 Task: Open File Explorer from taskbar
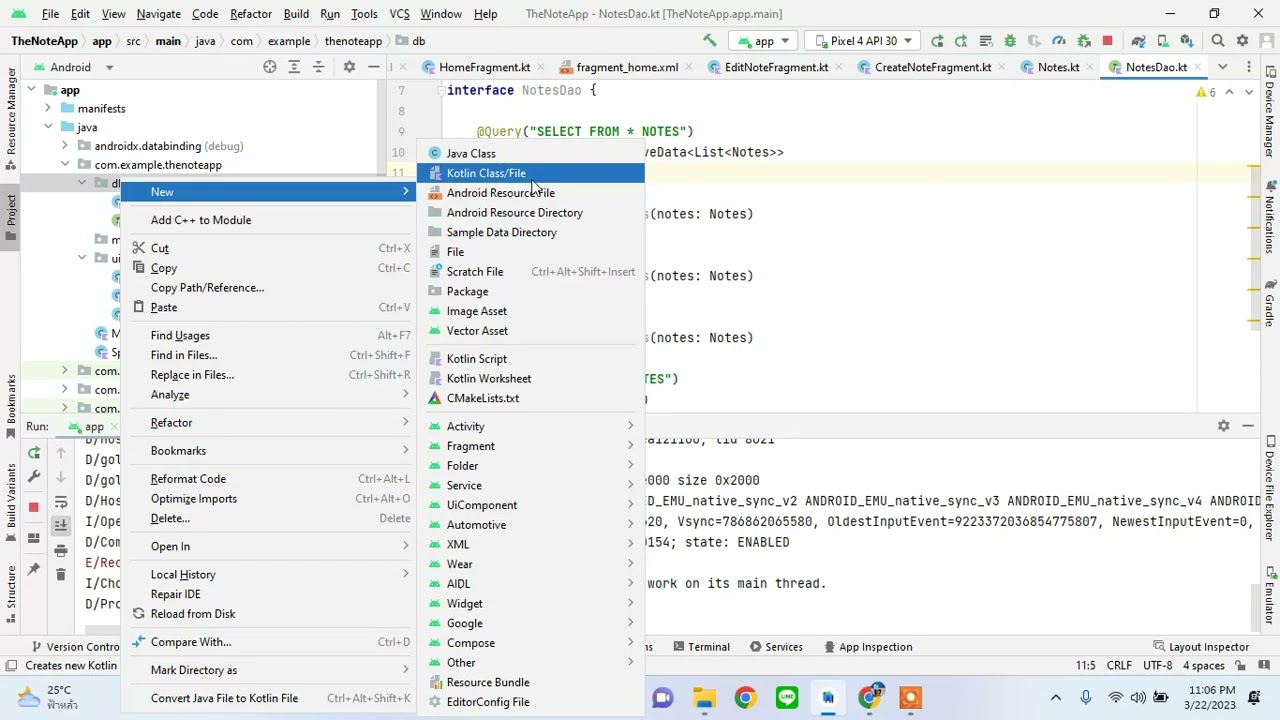coord(705,697)
